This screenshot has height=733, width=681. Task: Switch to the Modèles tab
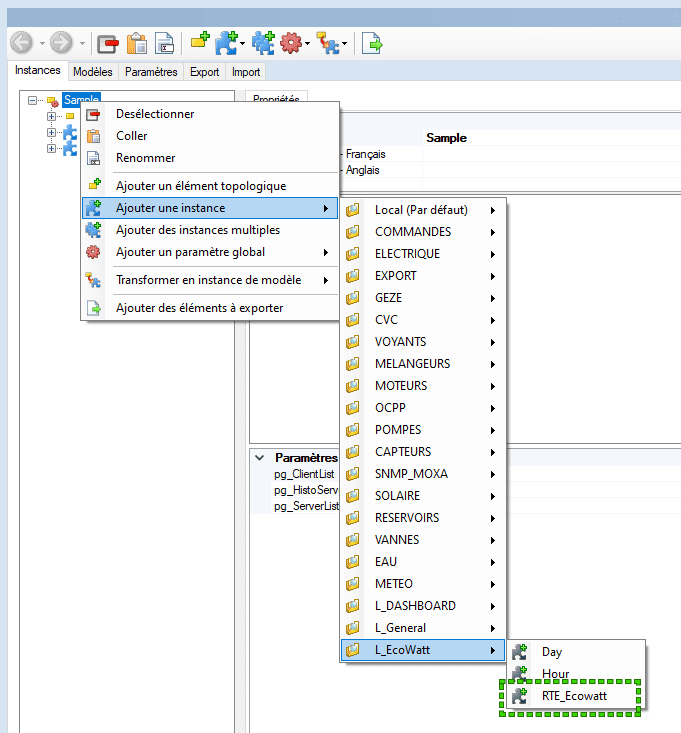click(x=93, y=72)
